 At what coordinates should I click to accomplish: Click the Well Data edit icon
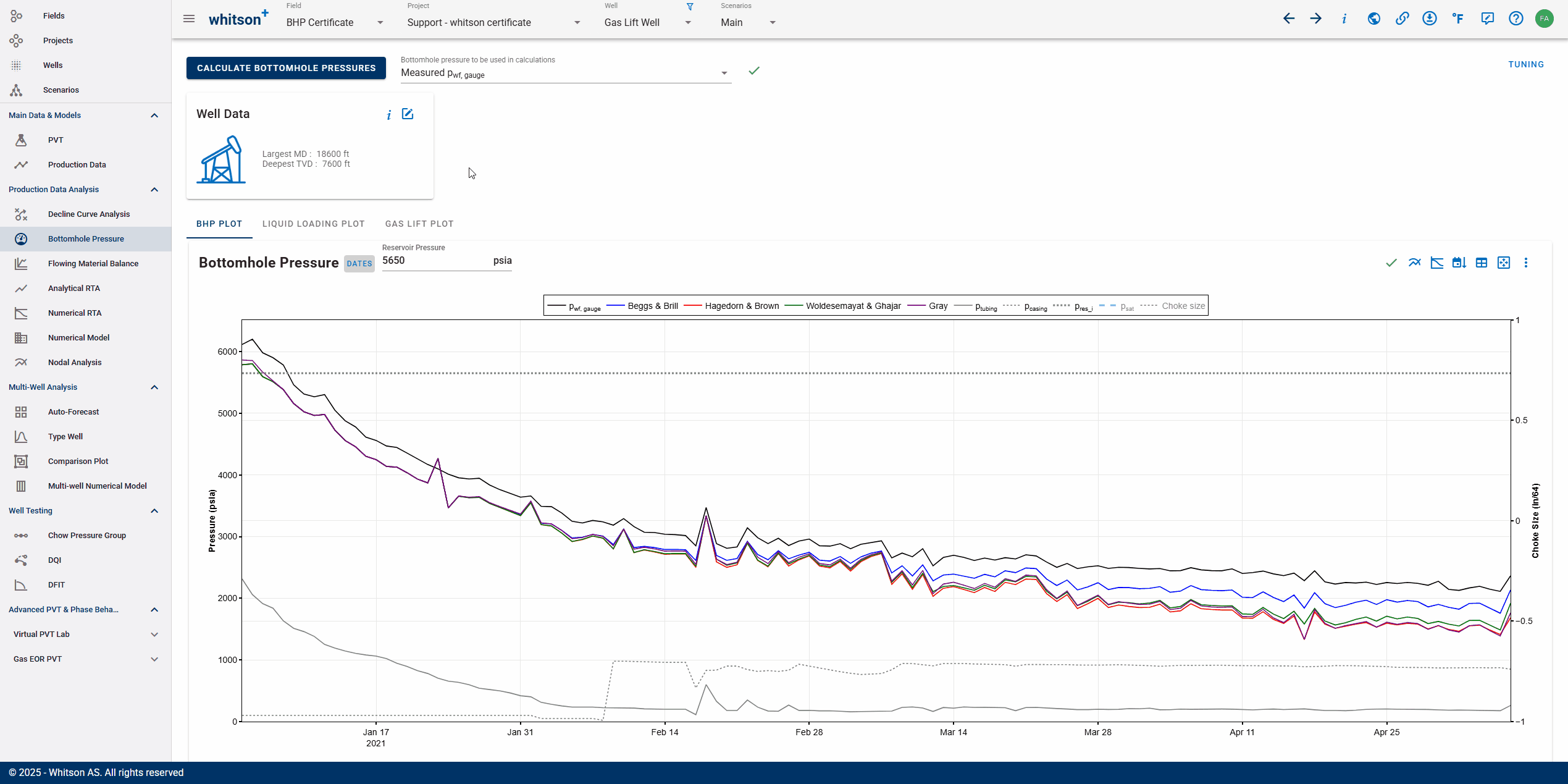pos(408,114)
